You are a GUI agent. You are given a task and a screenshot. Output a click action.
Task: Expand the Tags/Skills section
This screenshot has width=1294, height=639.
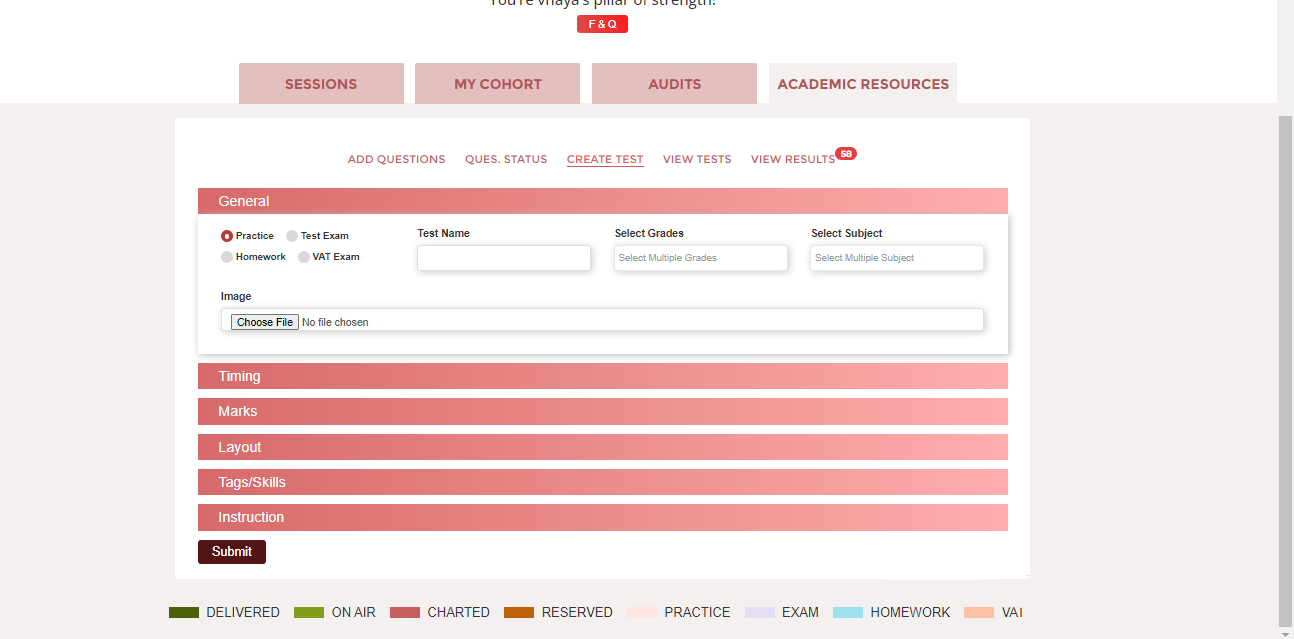602,482
